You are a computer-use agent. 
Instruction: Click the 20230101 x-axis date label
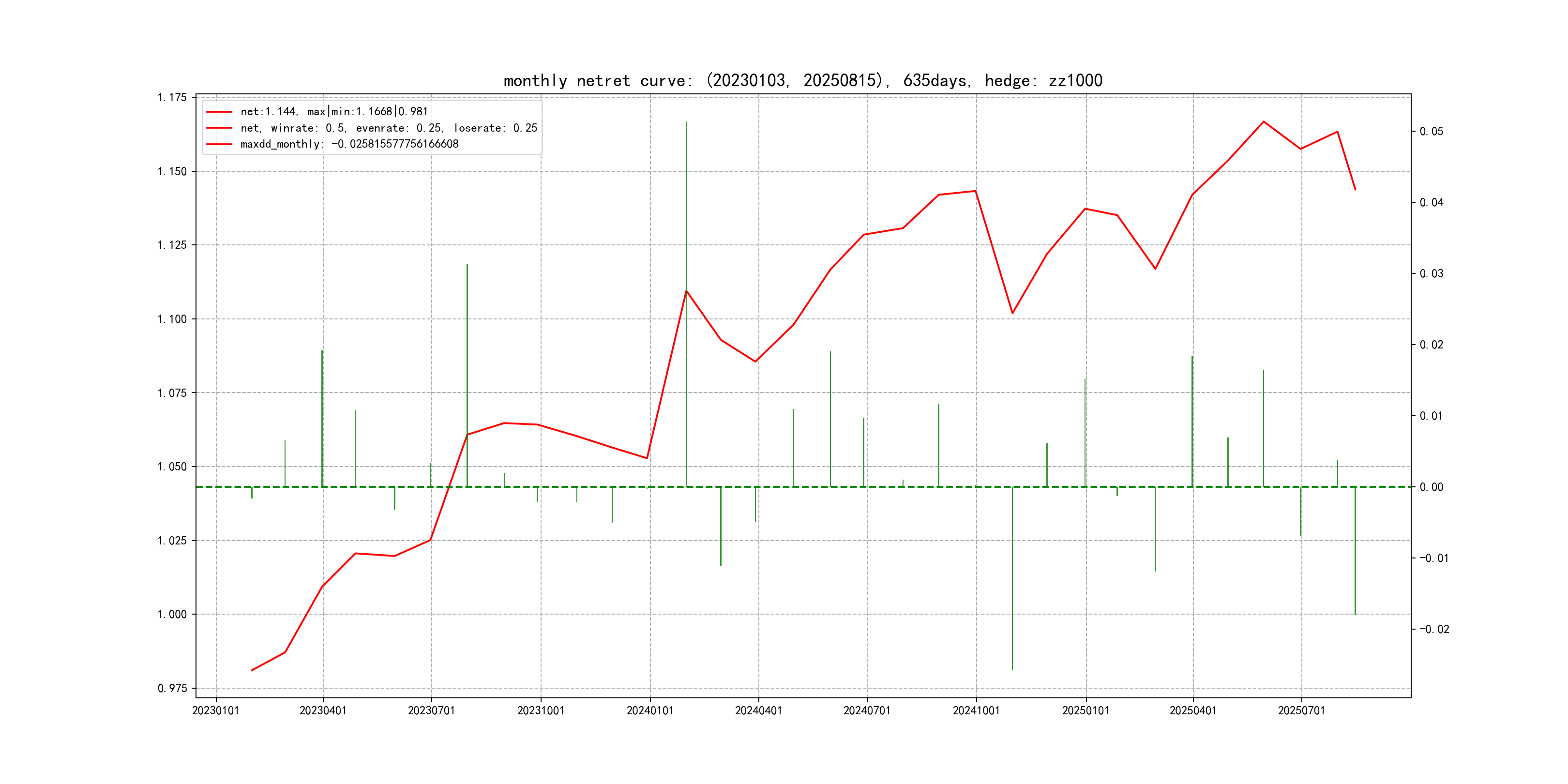coord(215,711)
